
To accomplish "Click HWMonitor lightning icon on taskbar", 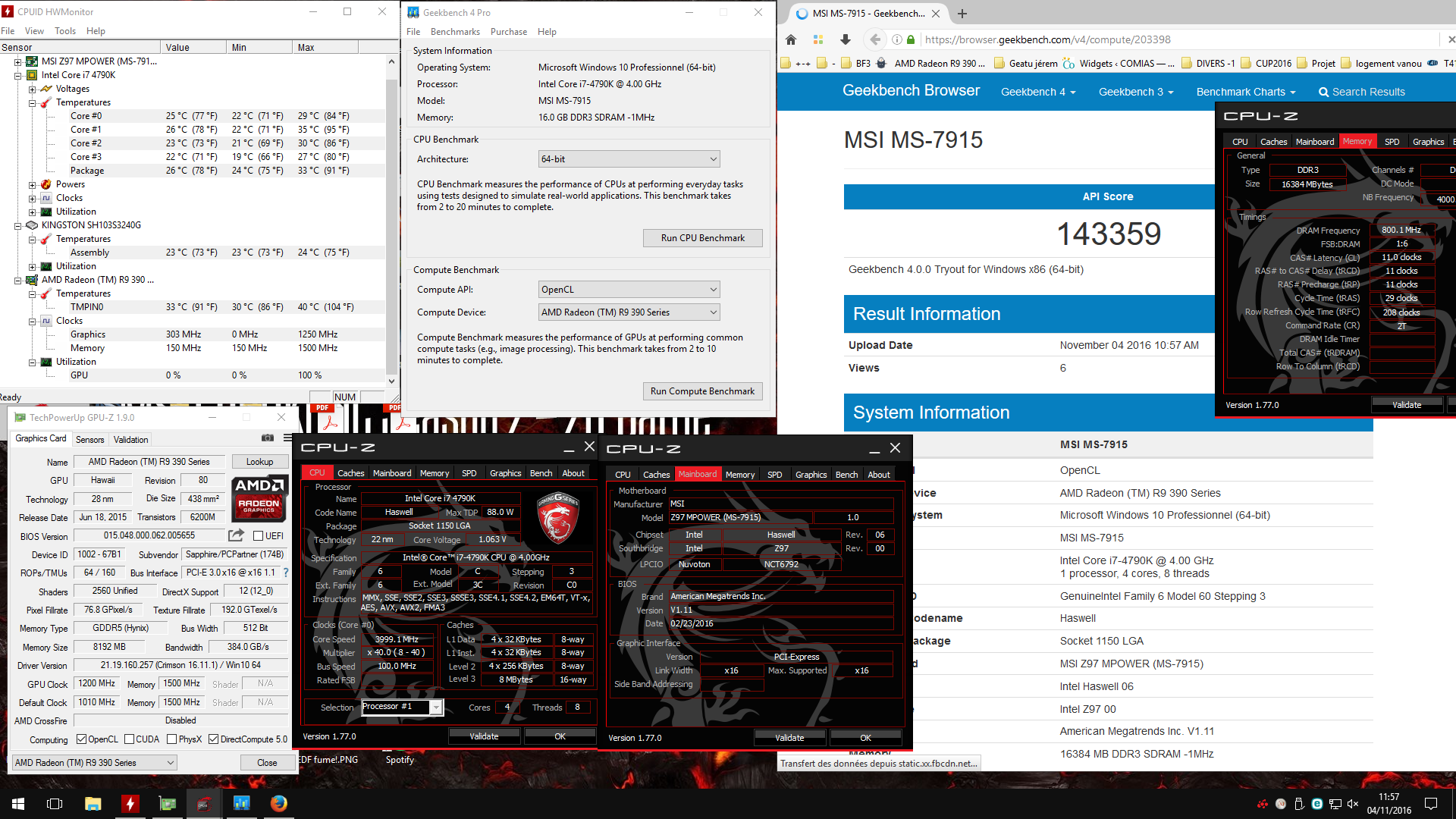I will tap(130, 803).
